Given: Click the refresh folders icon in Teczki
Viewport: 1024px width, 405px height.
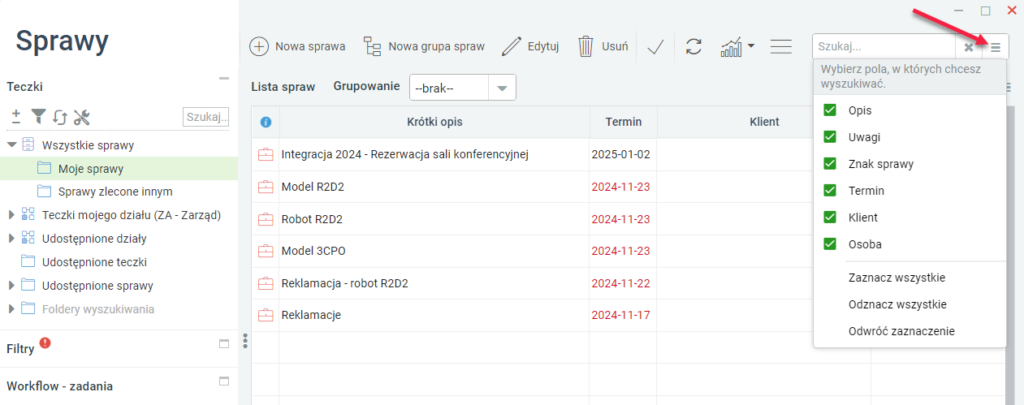Looking at the screenshot, I should [59, 118].
